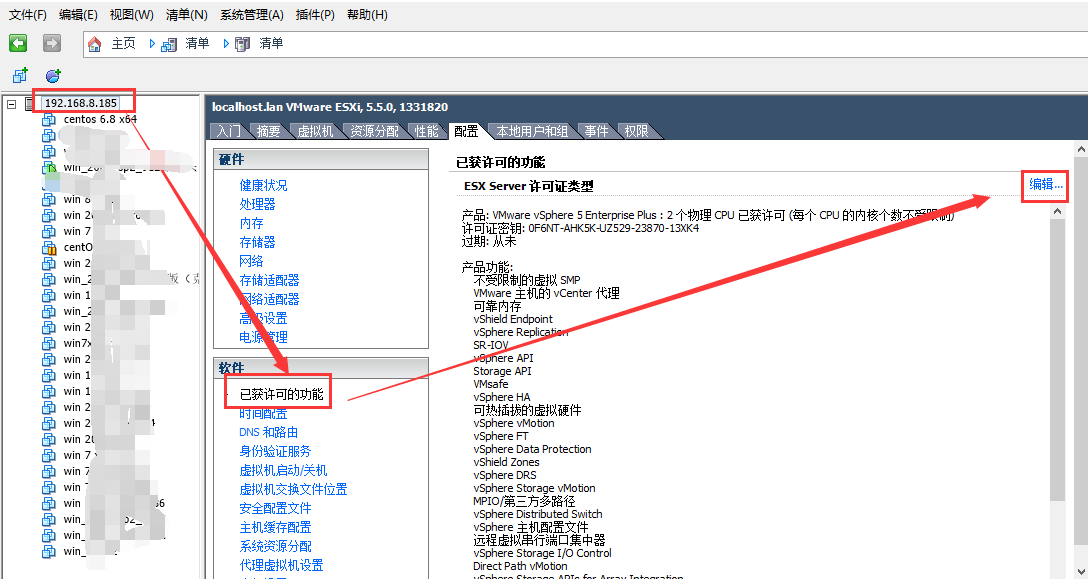
Task: Open the 插件(P) menu
Action: click(315, 15)
